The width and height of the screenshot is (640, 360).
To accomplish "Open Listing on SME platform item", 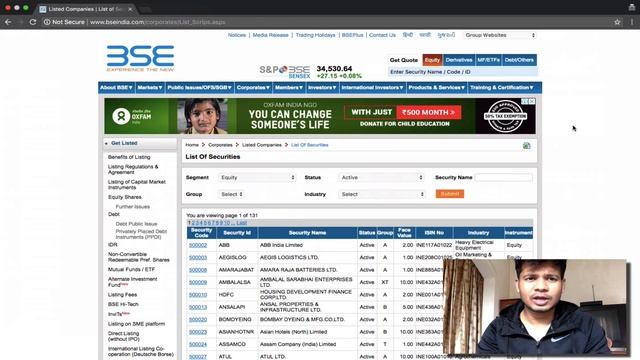I will (x=136, y=324).
